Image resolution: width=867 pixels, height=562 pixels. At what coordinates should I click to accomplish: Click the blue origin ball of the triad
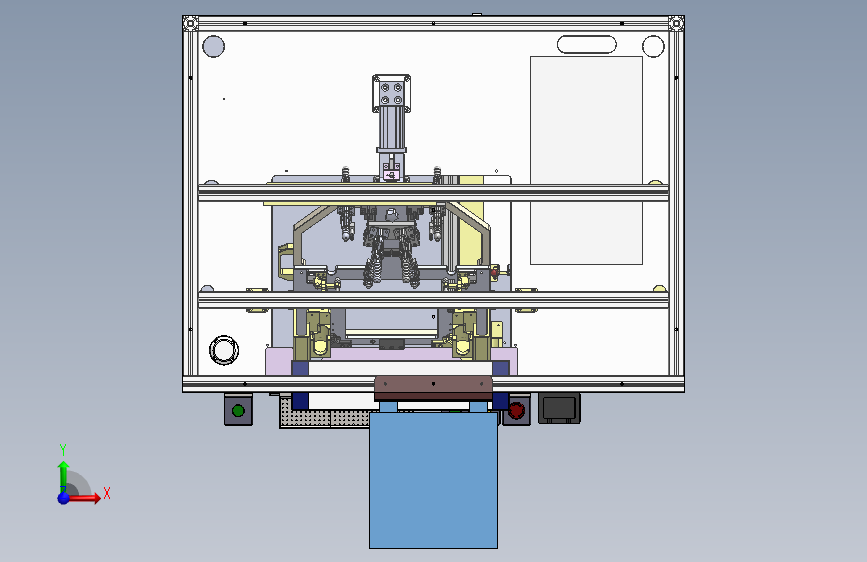coord(64,498)
